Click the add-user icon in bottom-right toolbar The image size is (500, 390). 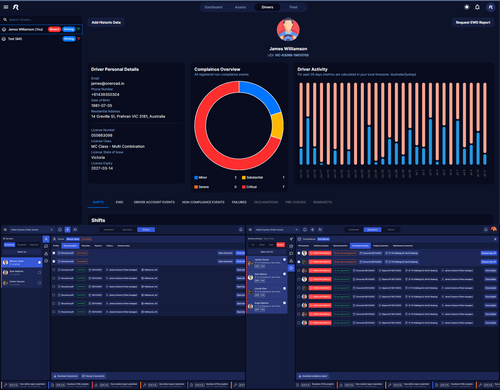point(320,230)
